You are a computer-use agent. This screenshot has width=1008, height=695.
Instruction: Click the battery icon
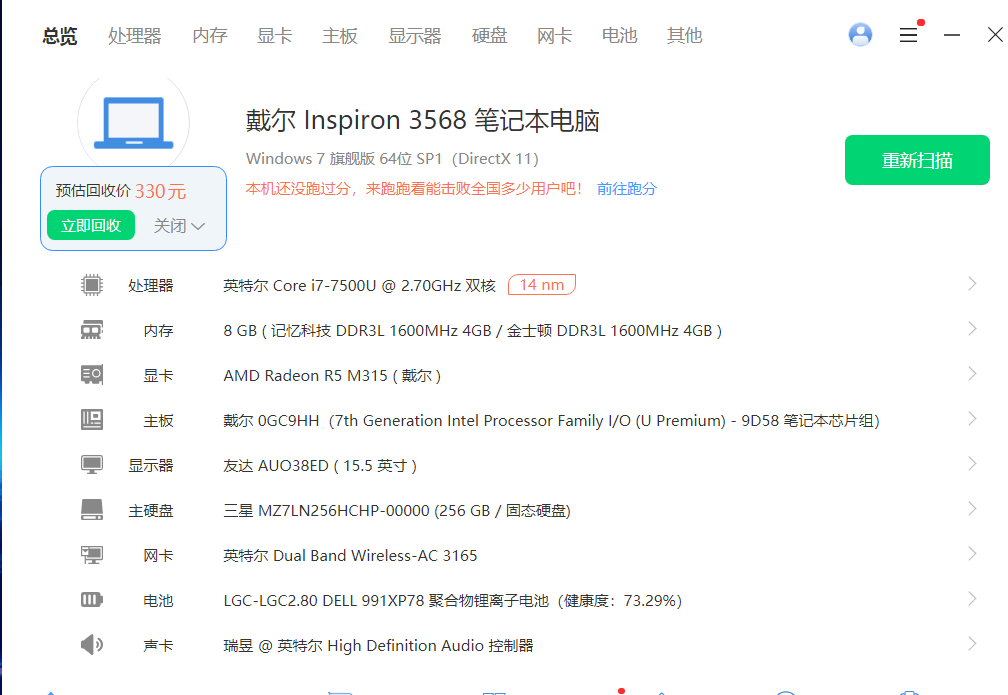pyautogui.click(x=92, y=600)
